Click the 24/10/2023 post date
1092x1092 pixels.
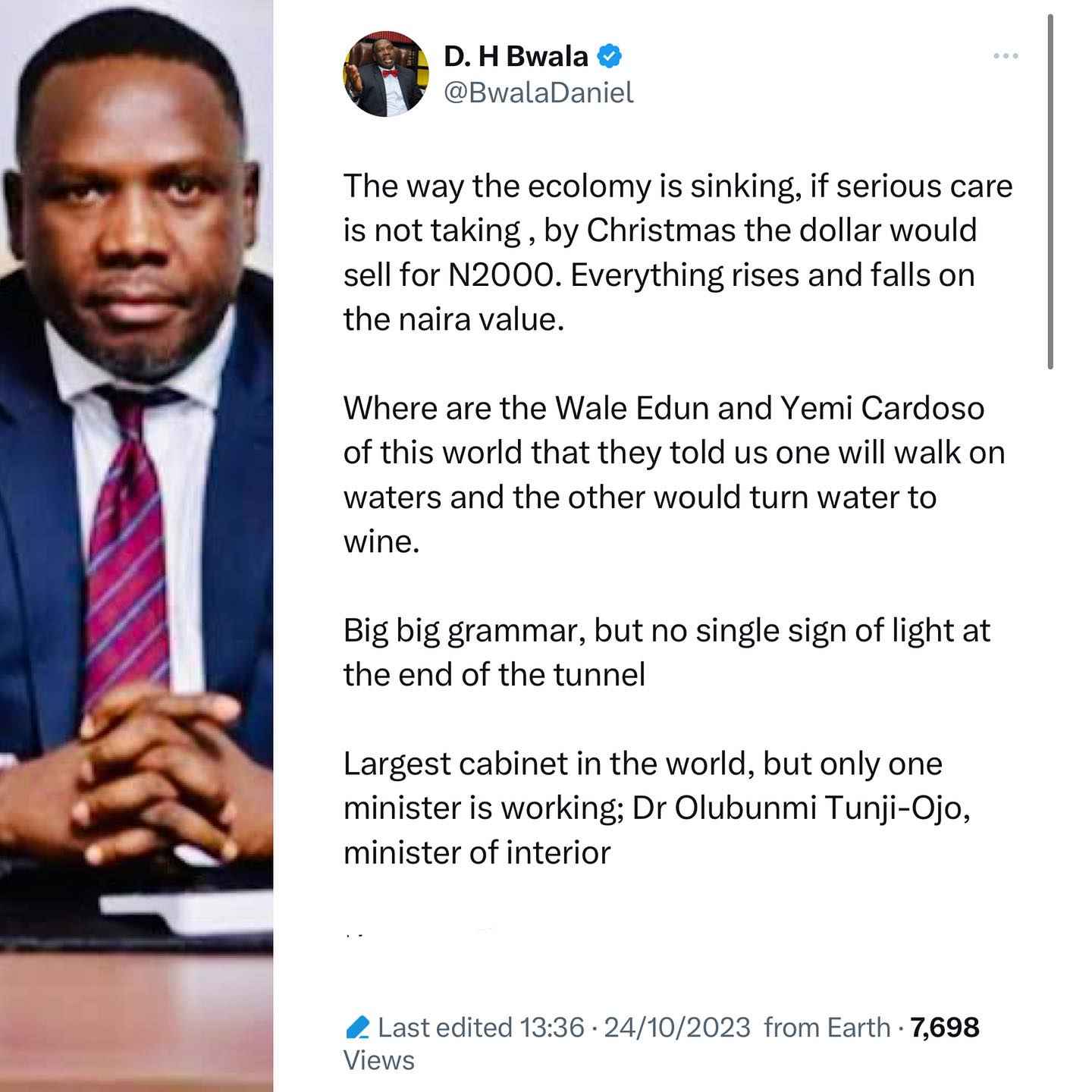pyautogui.click(x=676, y=1028)
